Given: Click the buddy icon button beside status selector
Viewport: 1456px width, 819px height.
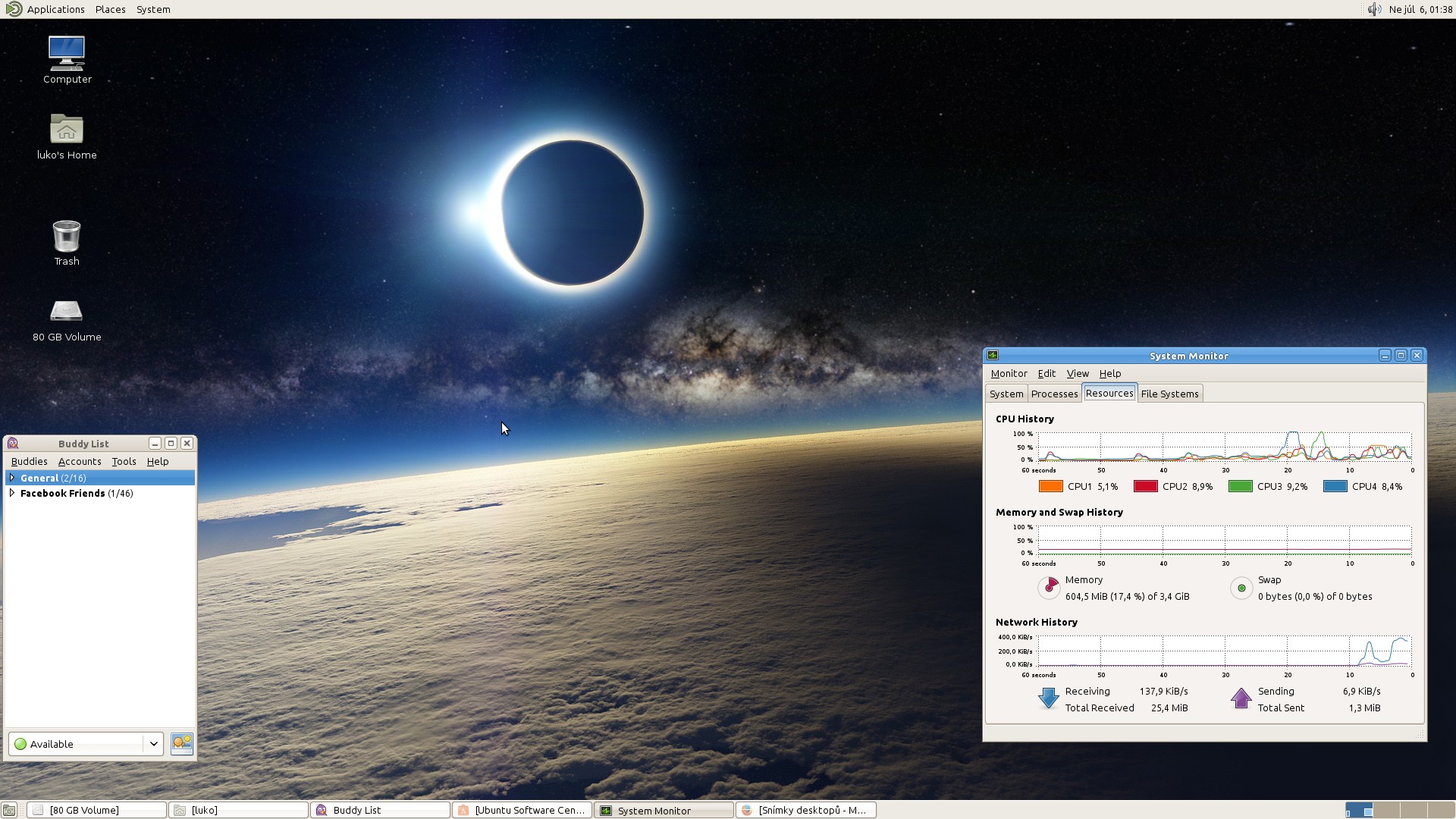Looking at the screenshot, I should tap(182, 743).
